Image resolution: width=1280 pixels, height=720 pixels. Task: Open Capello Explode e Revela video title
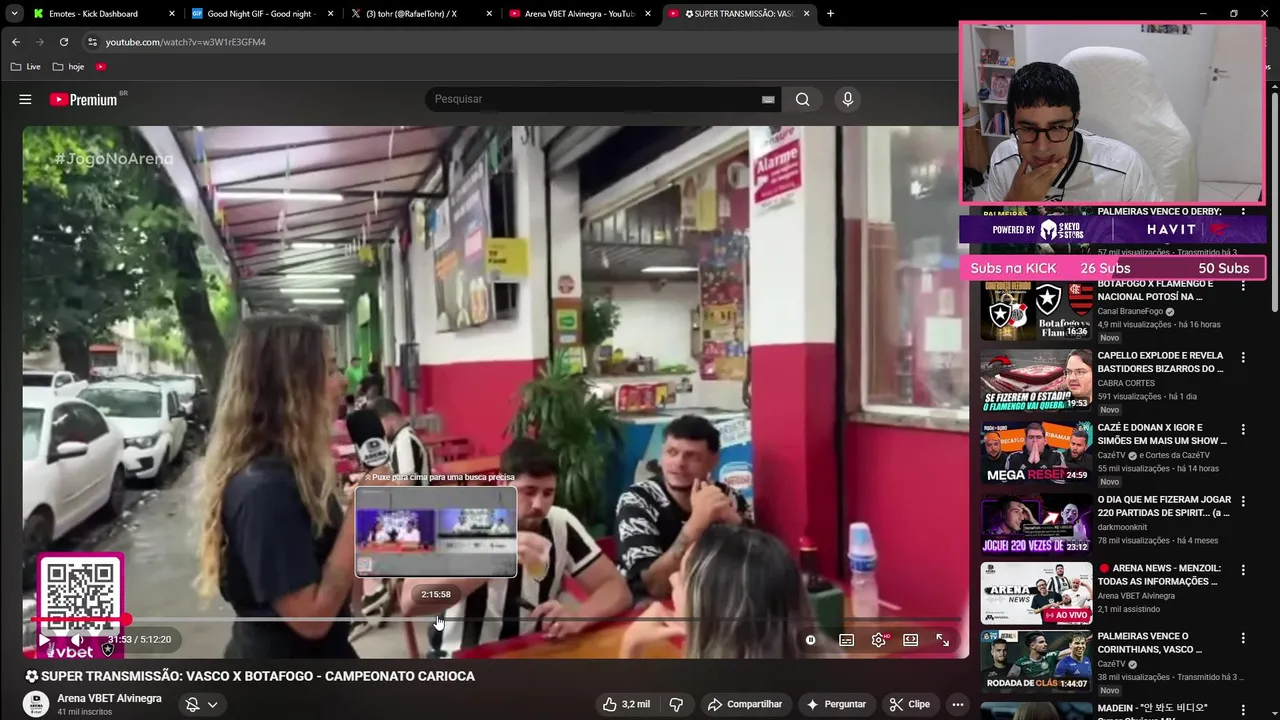coord(1160,362)
